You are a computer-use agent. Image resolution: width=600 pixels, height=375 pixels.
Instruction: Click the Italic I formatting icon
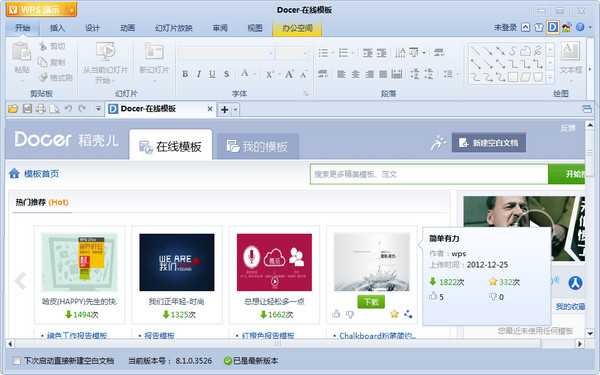point(199,74)
